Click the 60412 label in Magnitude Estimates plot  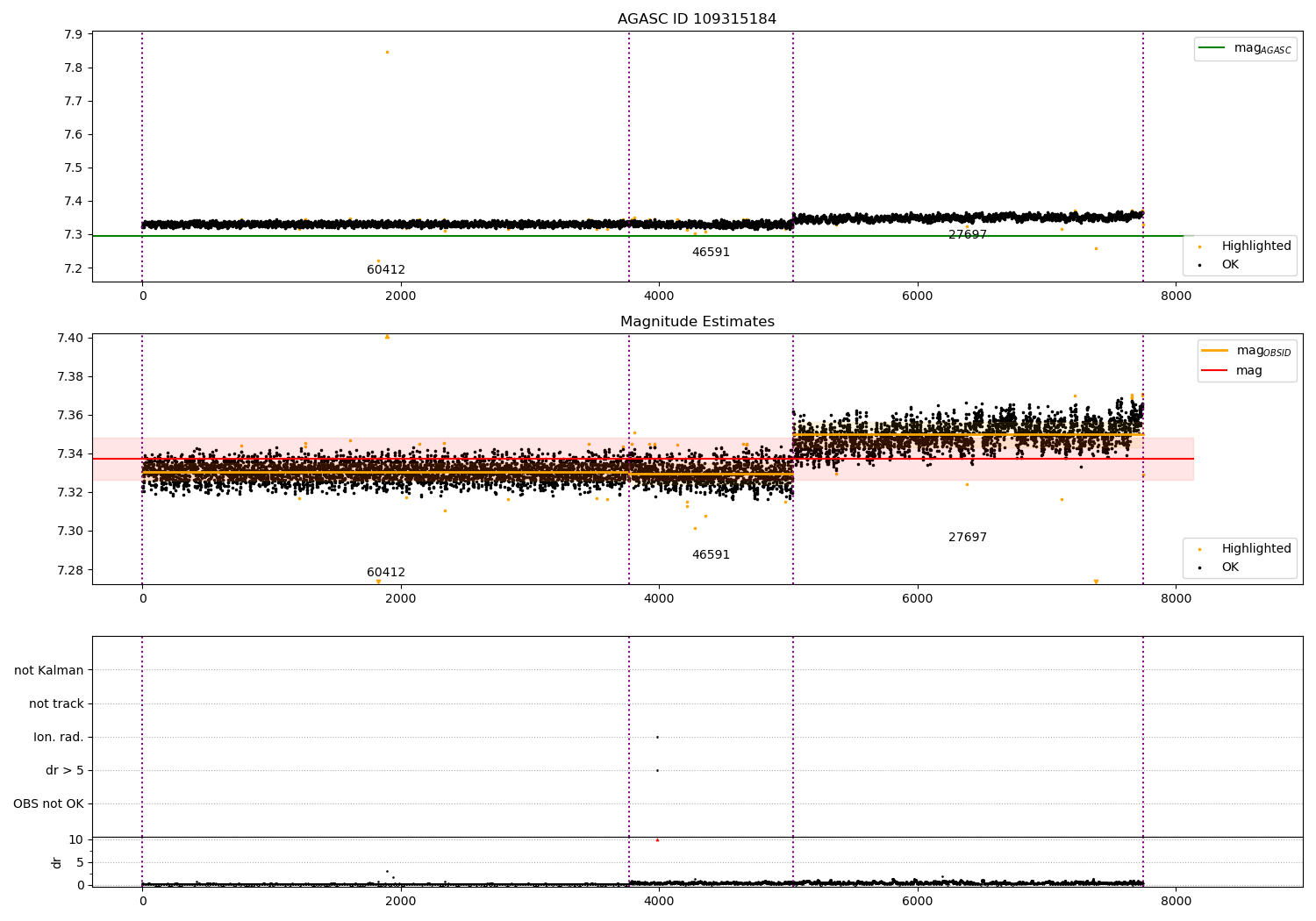pos(386,573)
